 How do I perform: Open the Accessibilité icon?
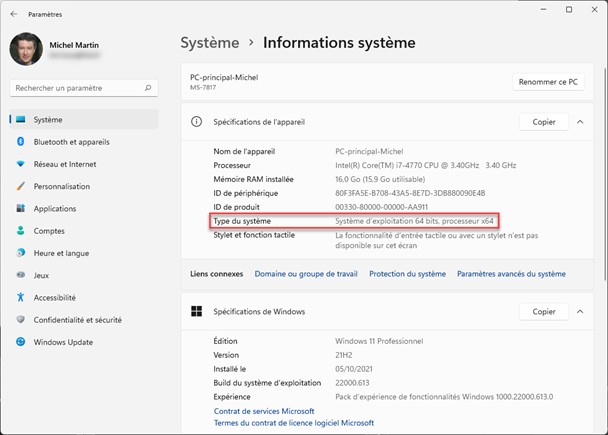(20, 297)
